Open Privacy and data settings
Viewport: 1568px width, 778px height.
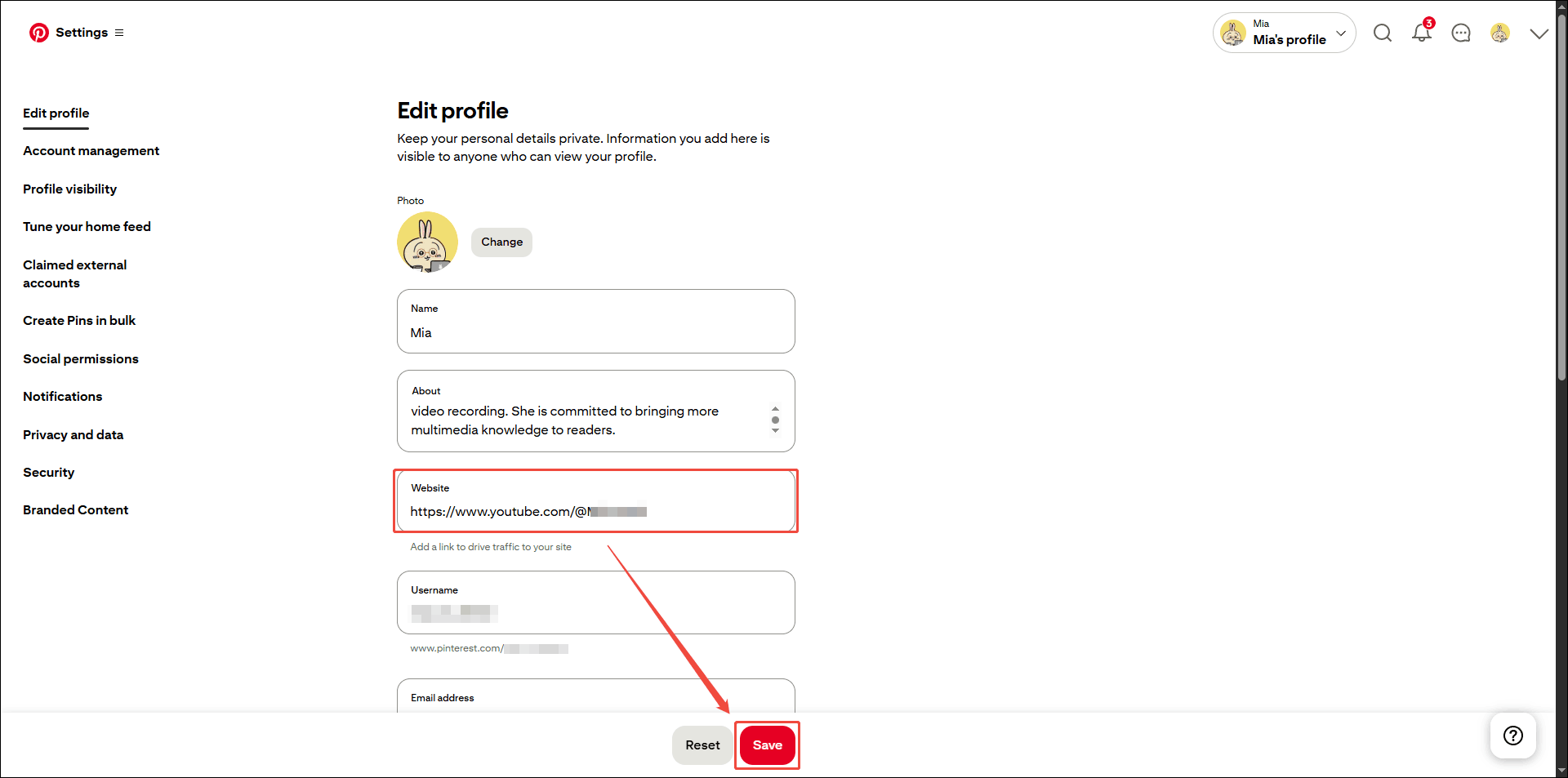[73, 435]
